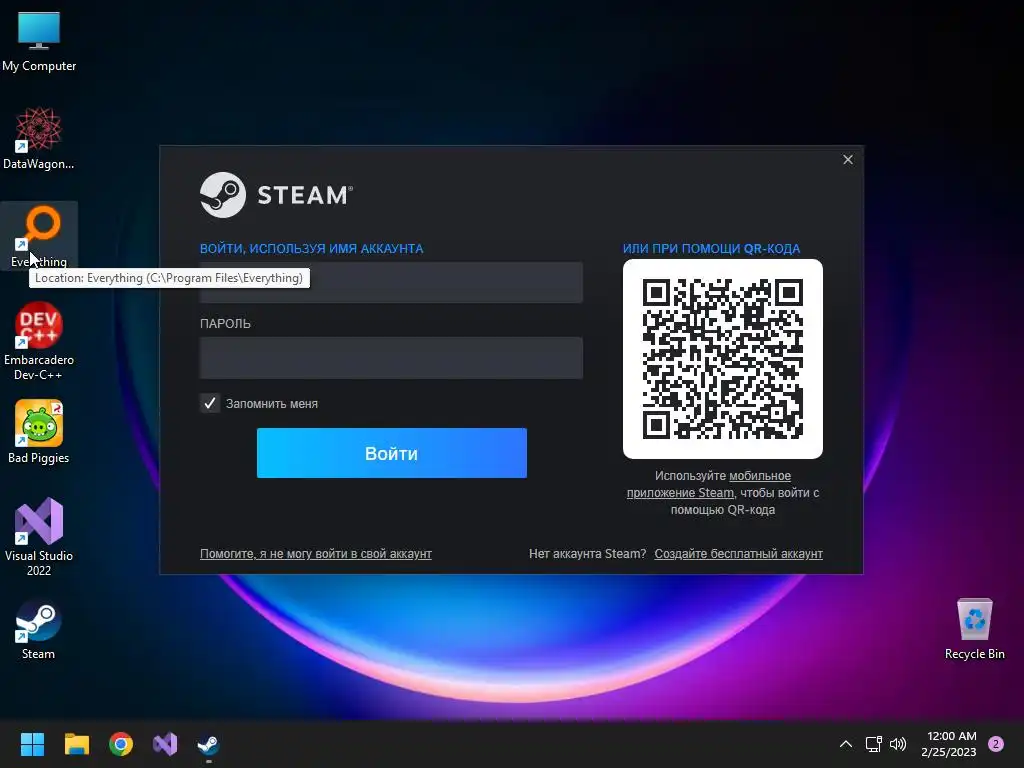Click the Войти sign-in button
The image size is (1024, 768).
point(392,453)
